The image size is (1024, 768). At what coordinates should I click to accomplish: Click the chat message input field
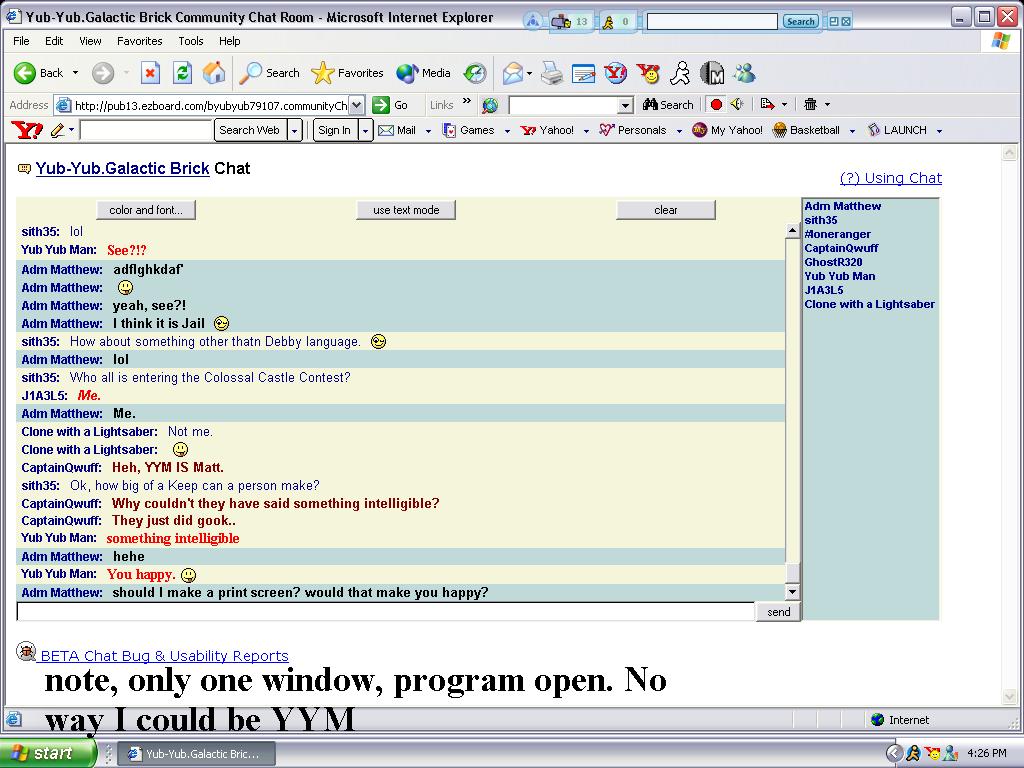pyautogui.click(x=385, y=612)
